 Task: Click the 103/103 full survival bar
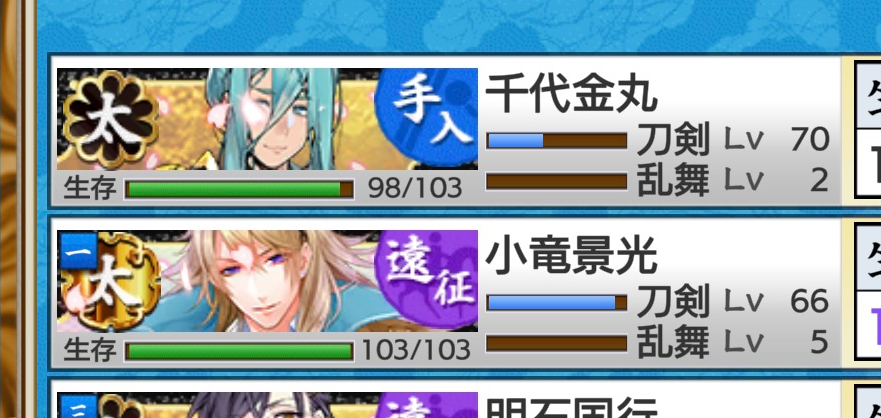[x=239, y=351]
